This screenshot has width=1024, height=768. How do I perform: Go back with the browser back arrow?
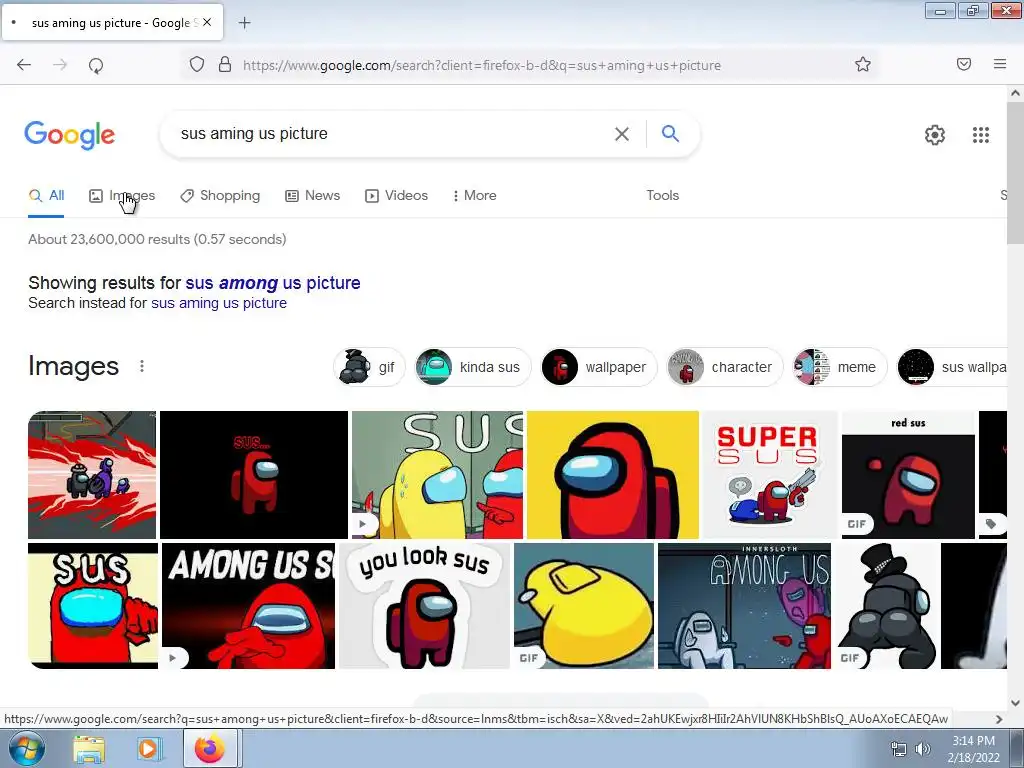coord(24,65)
